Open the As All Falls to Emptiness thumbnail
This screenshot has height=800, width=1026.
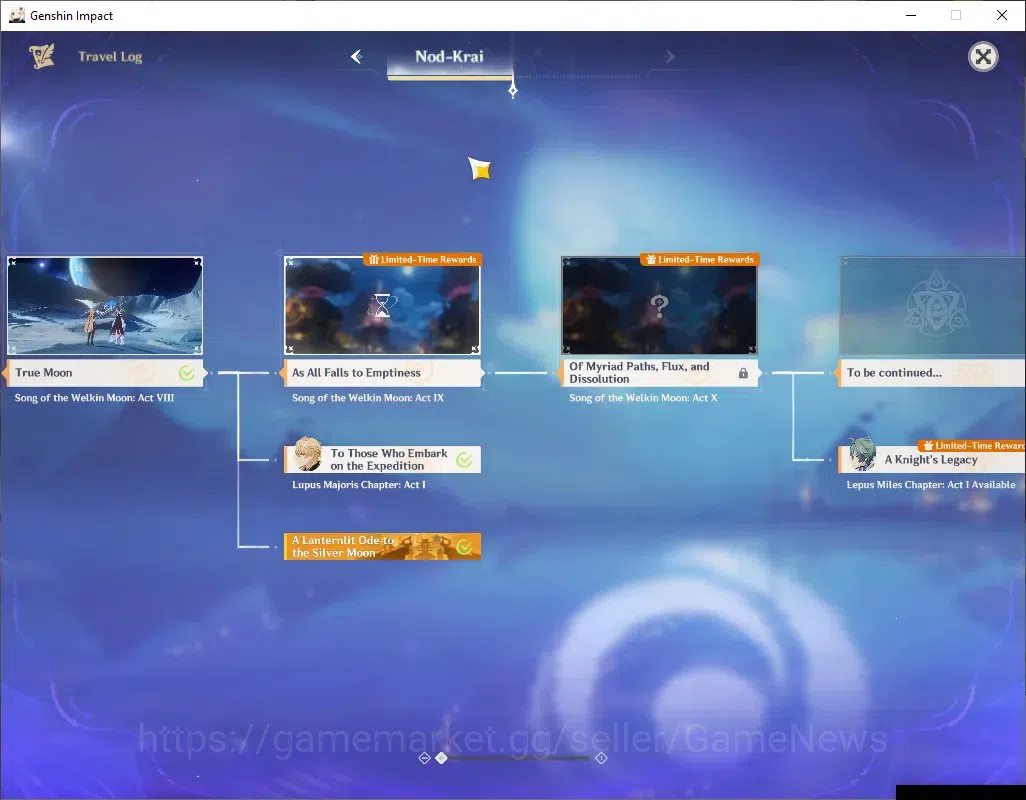point(382,305)
